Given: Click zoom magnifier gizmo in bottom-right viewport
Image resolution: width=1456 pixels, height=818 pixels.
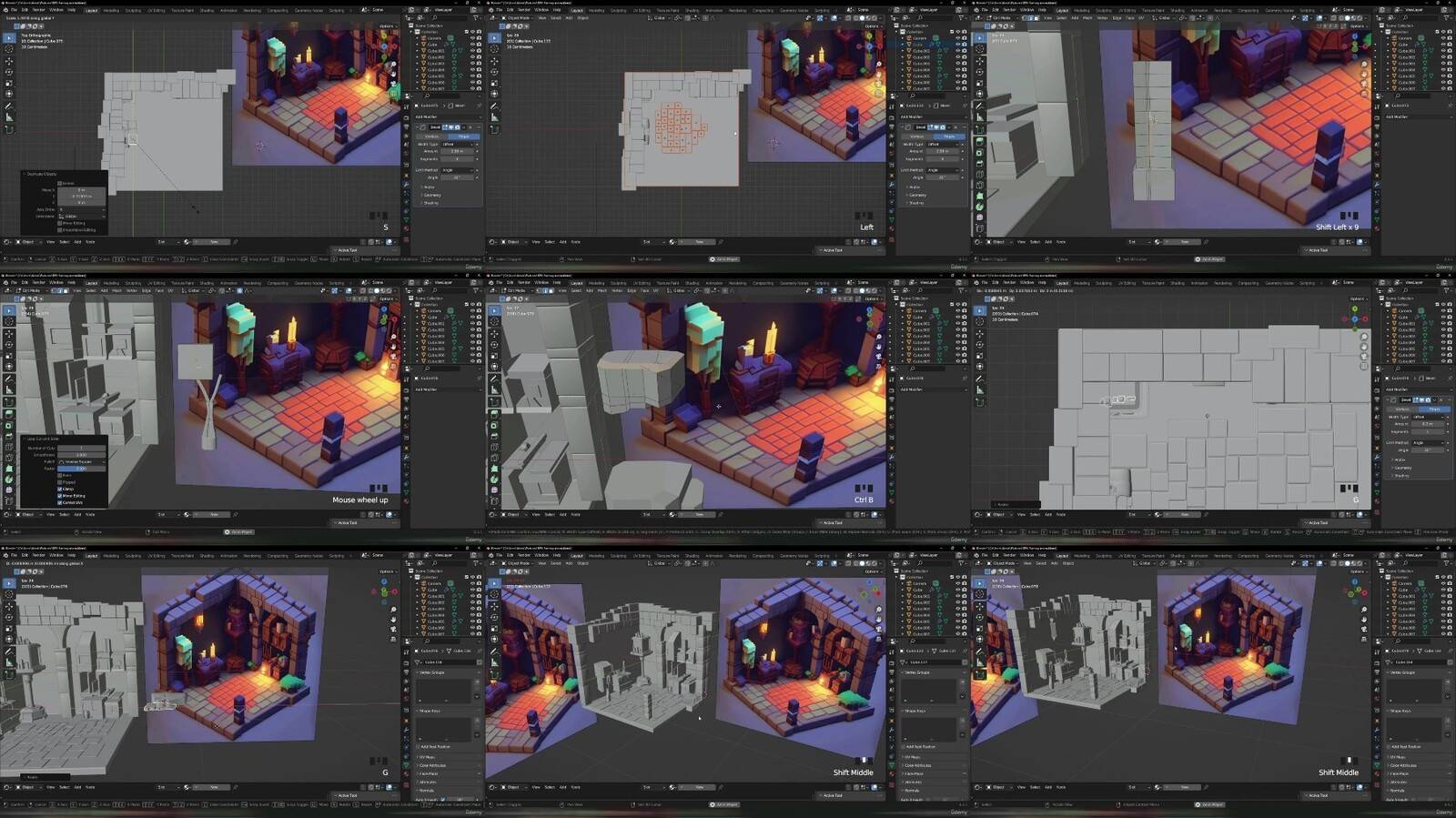Looking at the screenshot, I should (1363, 609).
